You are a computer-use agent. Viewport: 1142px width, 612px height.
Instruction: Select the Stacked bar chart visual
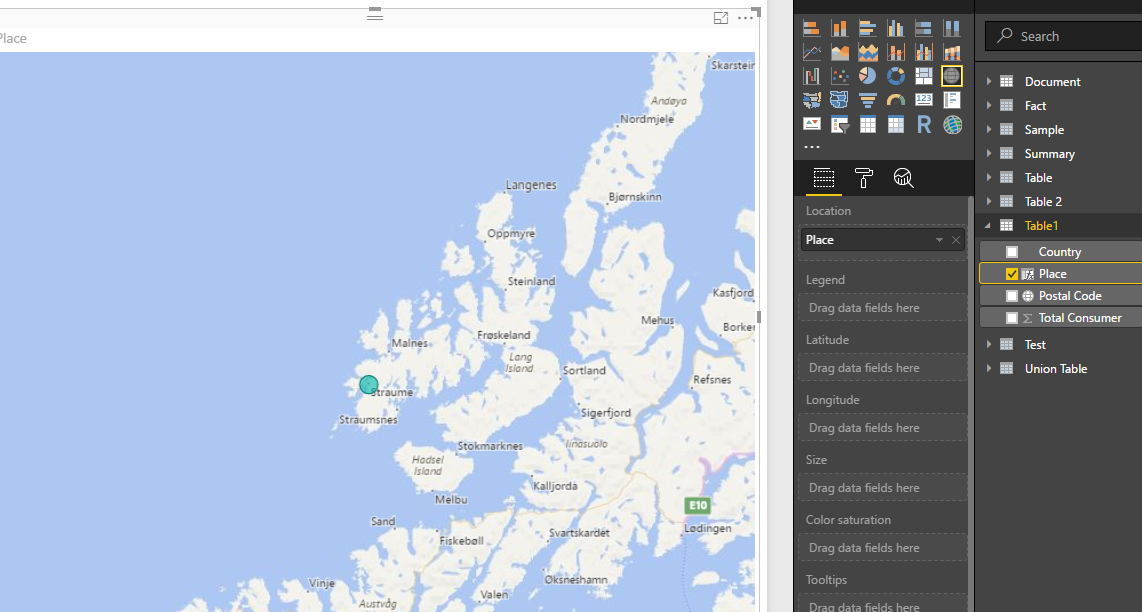pos(811,28)
